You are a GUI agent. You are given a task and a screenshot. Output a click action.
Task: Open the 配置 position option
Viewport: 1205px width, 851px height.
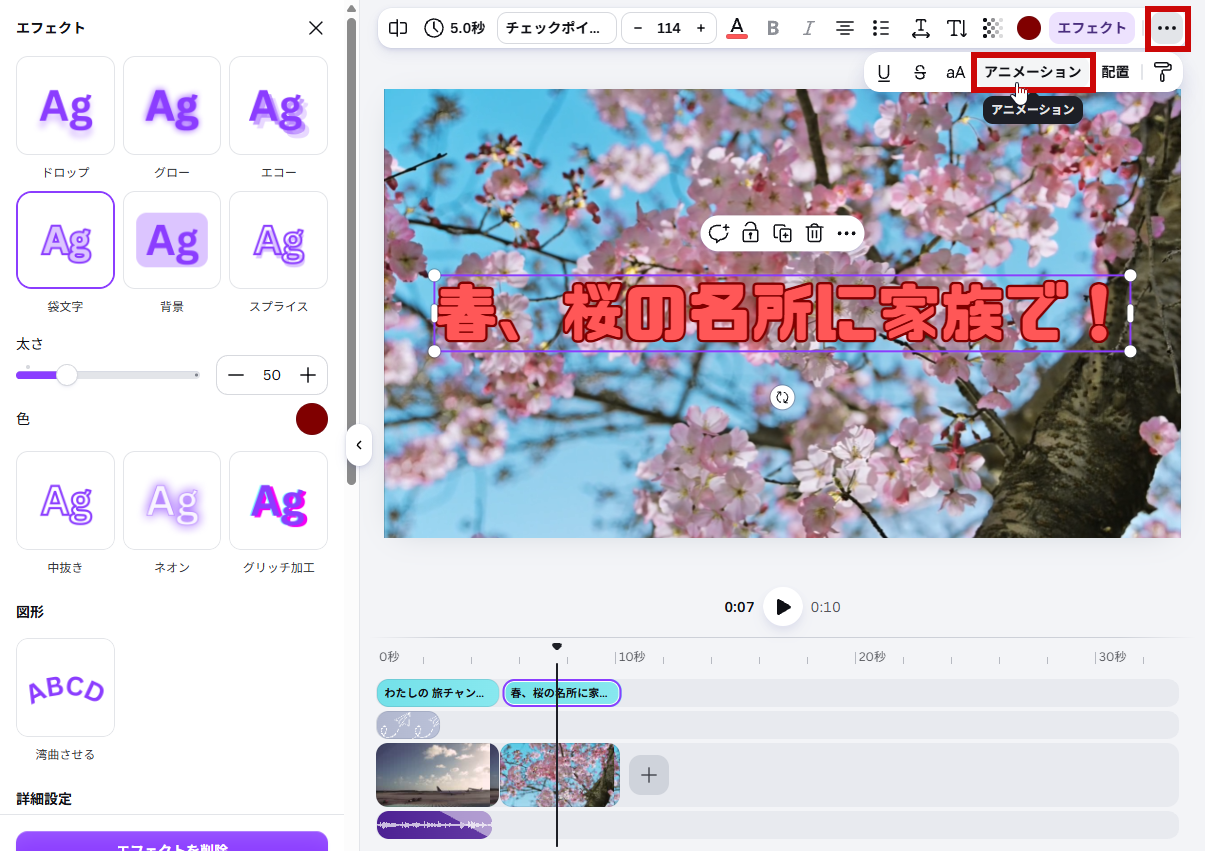pos(1115,72)
